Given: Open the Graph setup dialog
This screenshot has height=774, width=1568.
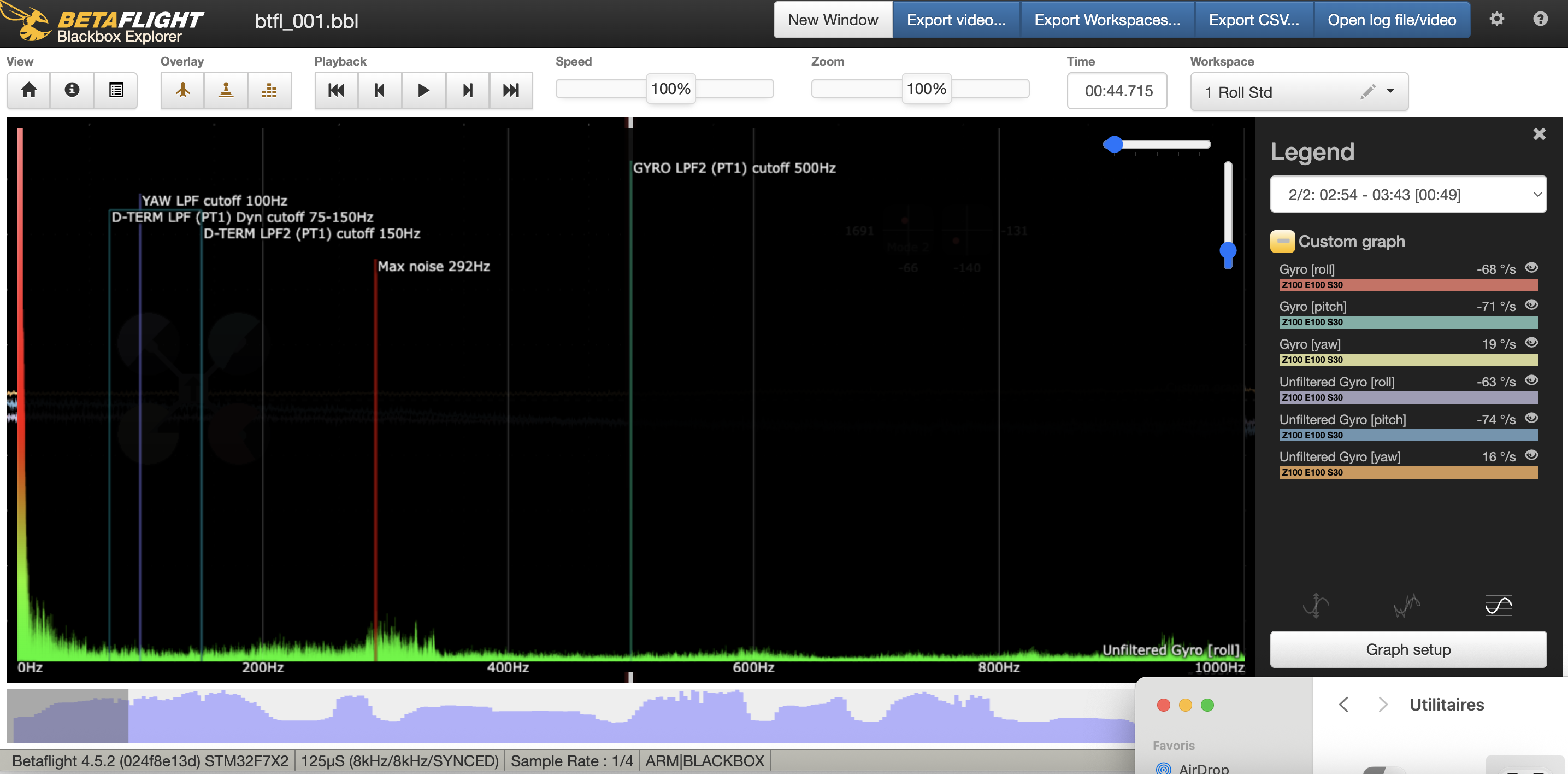Looking at the screenshot, I should click(1407, 649).
